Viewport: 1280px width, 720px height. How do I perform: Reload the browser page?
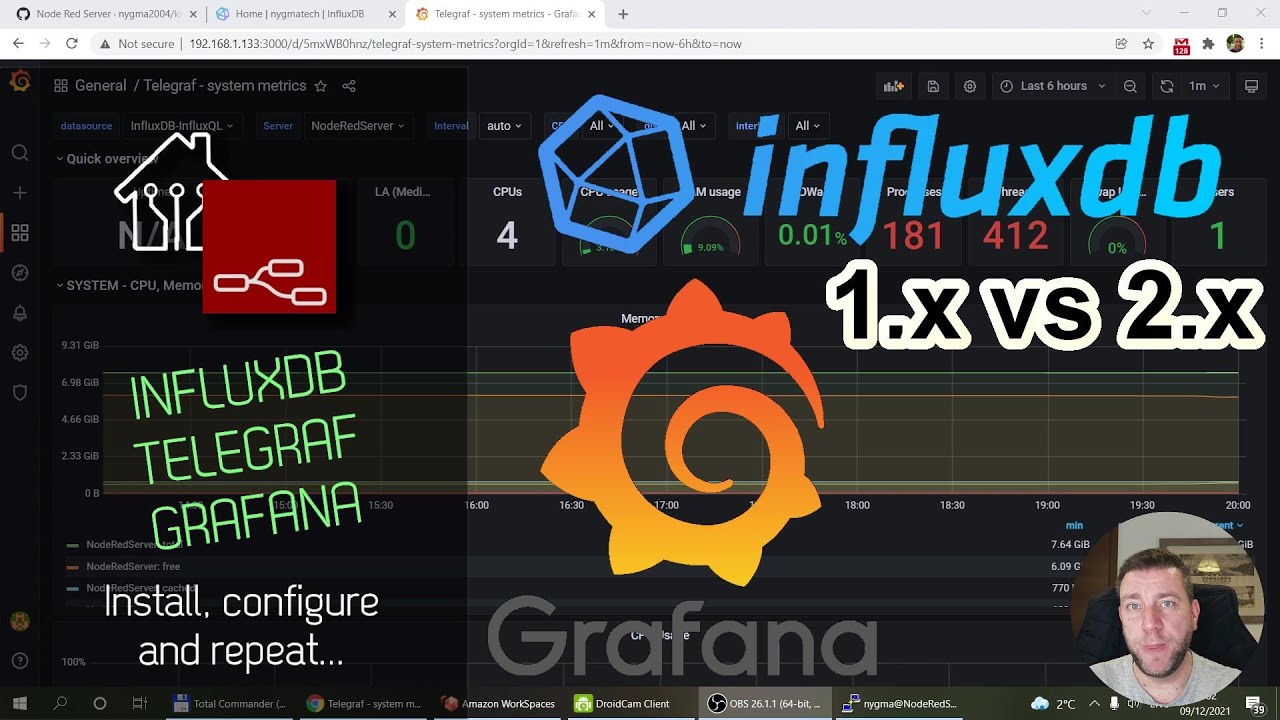72,44
